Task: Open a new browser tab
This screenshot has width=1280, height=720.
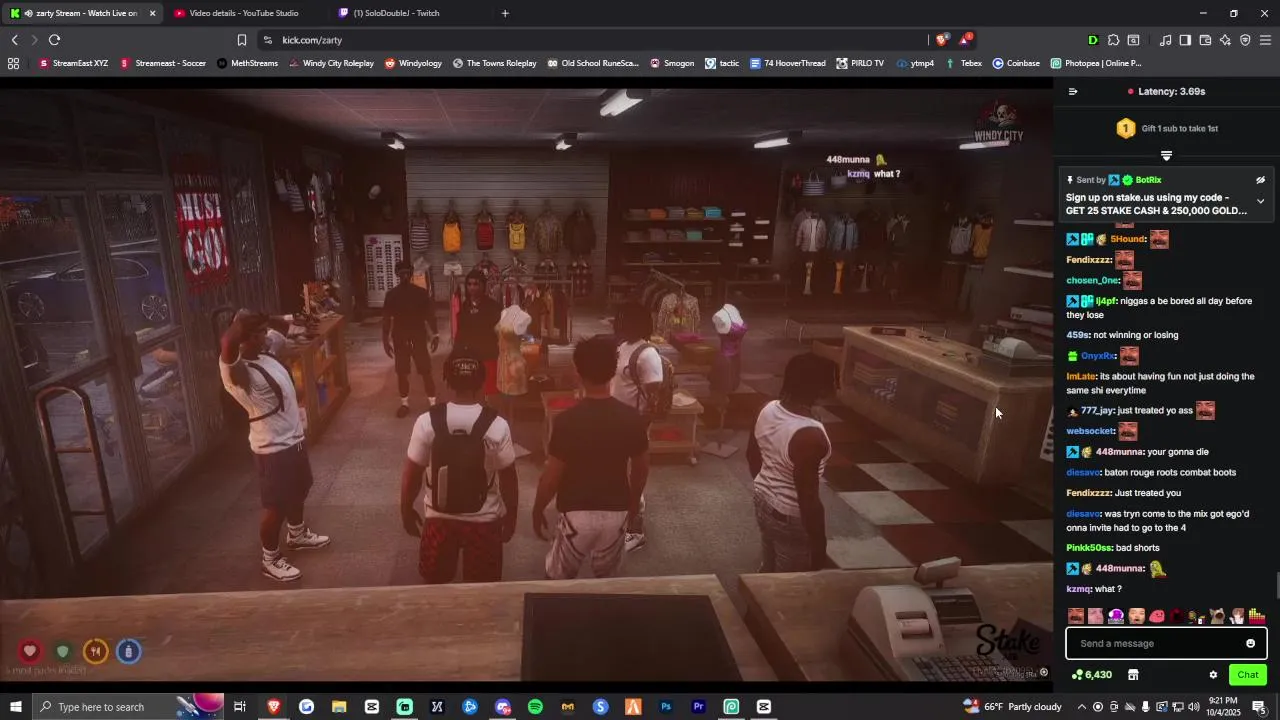Action: tap(505, 13)
